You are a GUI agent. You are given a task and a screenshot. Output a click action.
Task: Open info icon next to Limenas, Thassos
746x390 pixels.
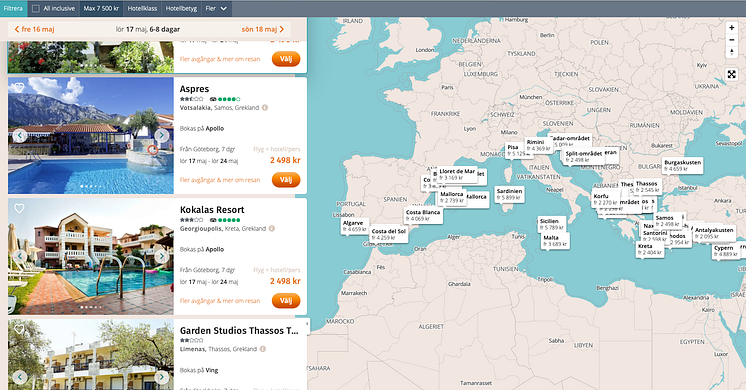[263, 349]
